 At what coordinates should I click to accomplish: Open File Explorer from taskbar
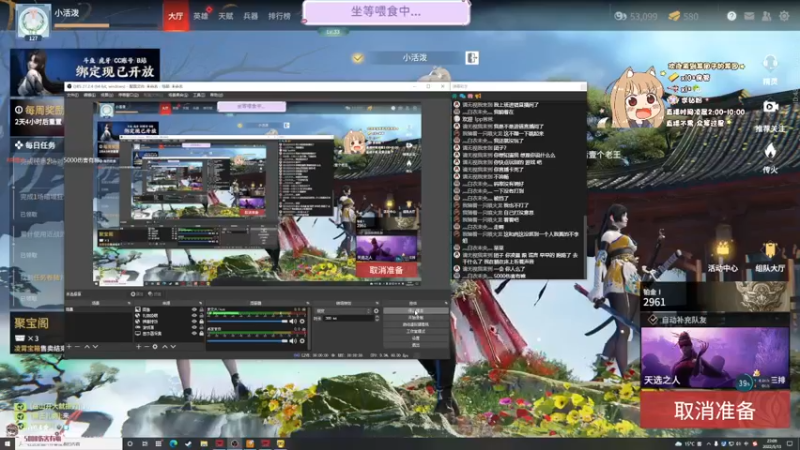click(204, 444)
